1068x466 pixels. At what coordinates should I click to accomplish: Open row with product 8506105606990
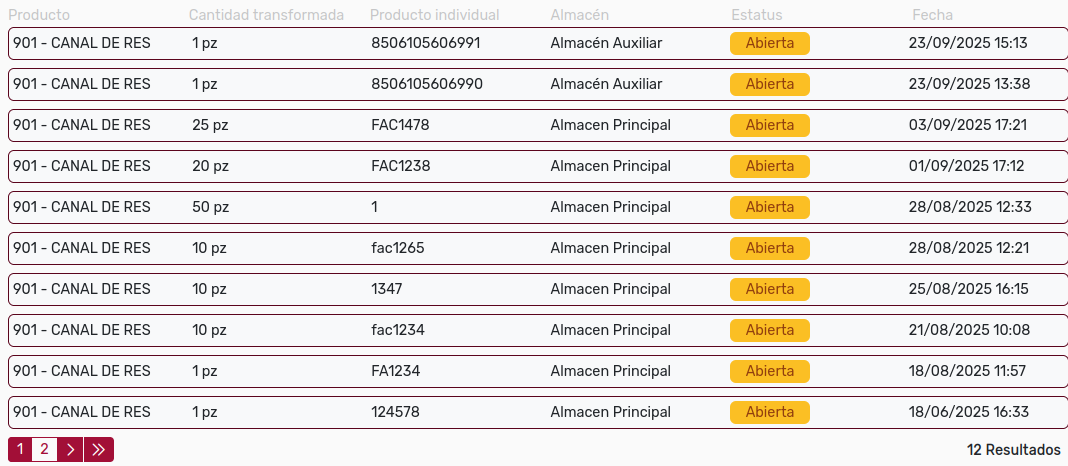[426, 84]
